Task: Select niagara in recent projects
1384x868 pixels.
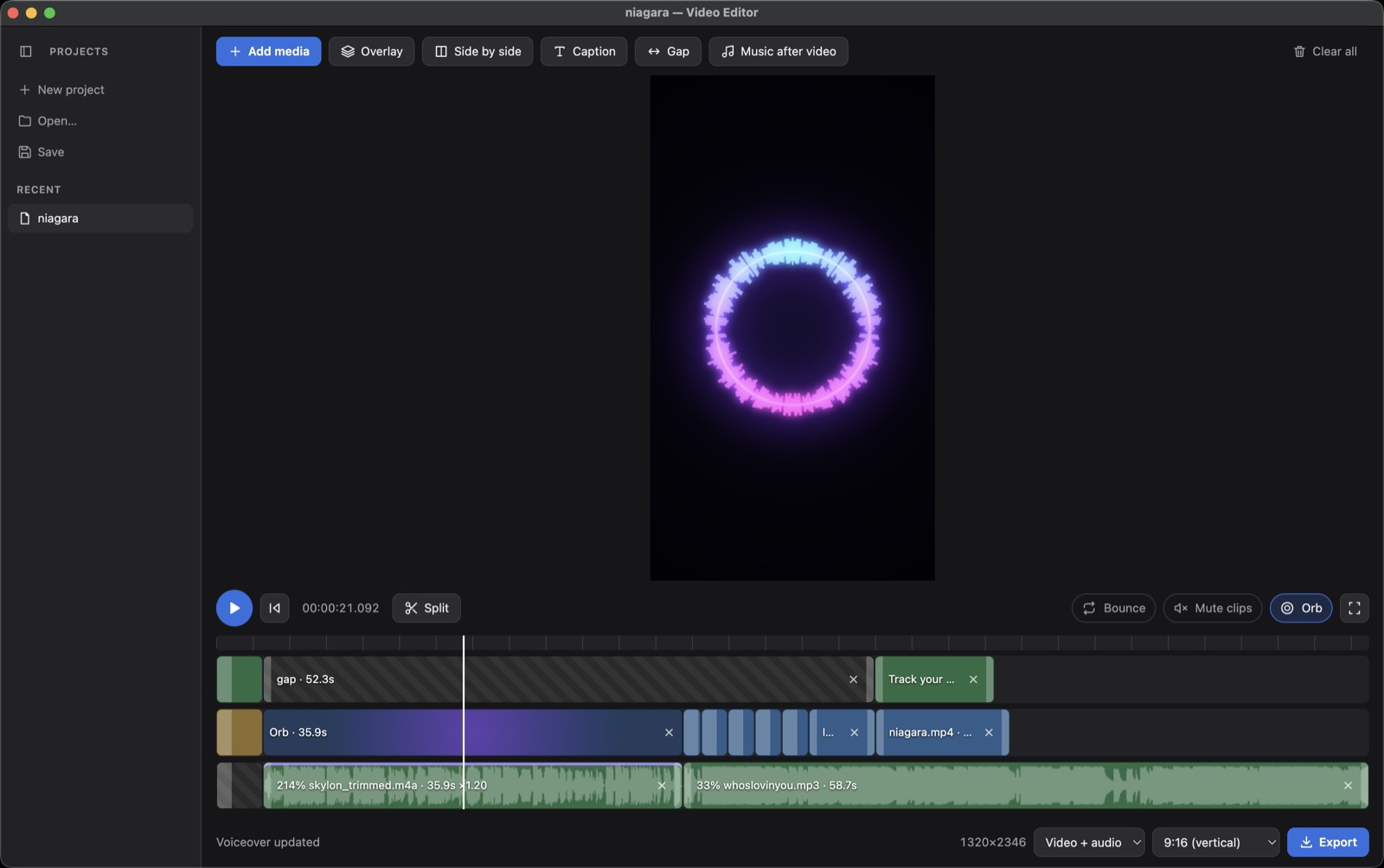Action: click(100, 218)
